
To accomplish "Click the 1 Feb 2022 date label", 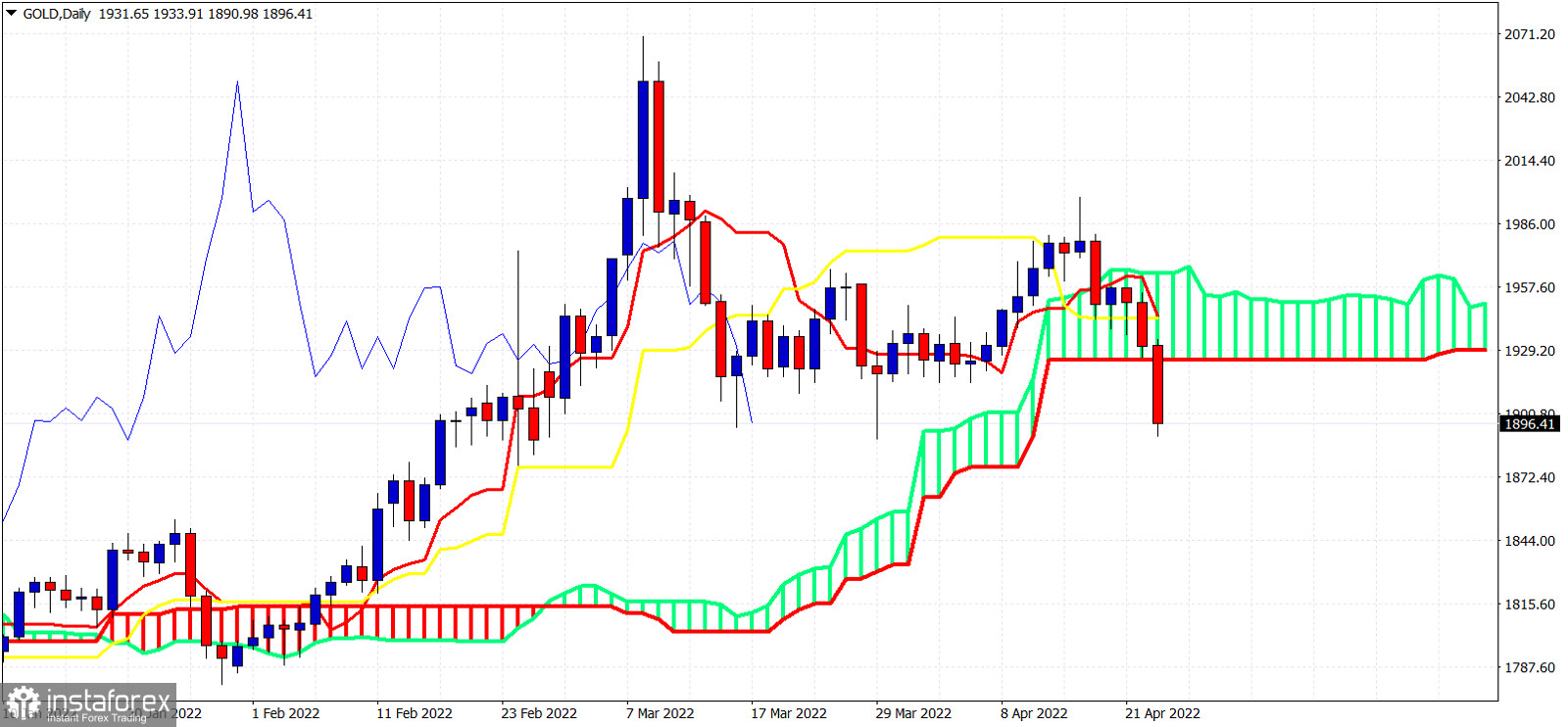I will tap(286, 713).
